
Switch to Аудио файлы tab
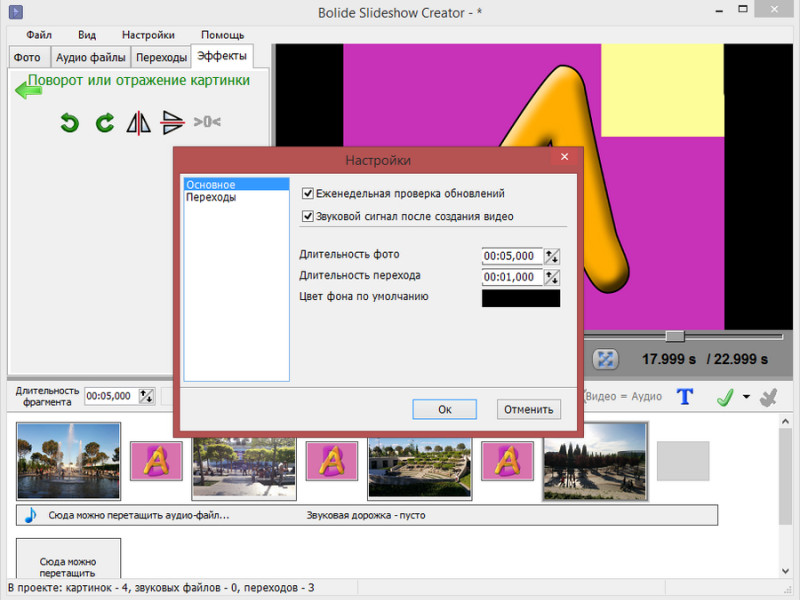(90, 57)
